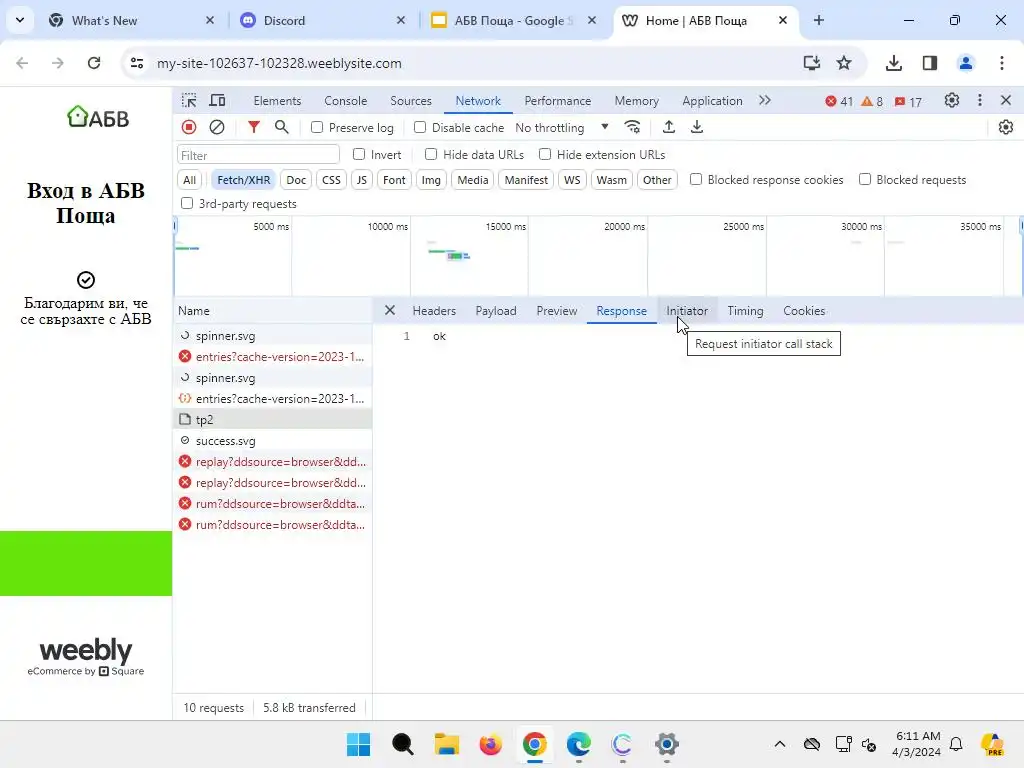Select the Fetch/XHR filter

[x=243, y=180]
